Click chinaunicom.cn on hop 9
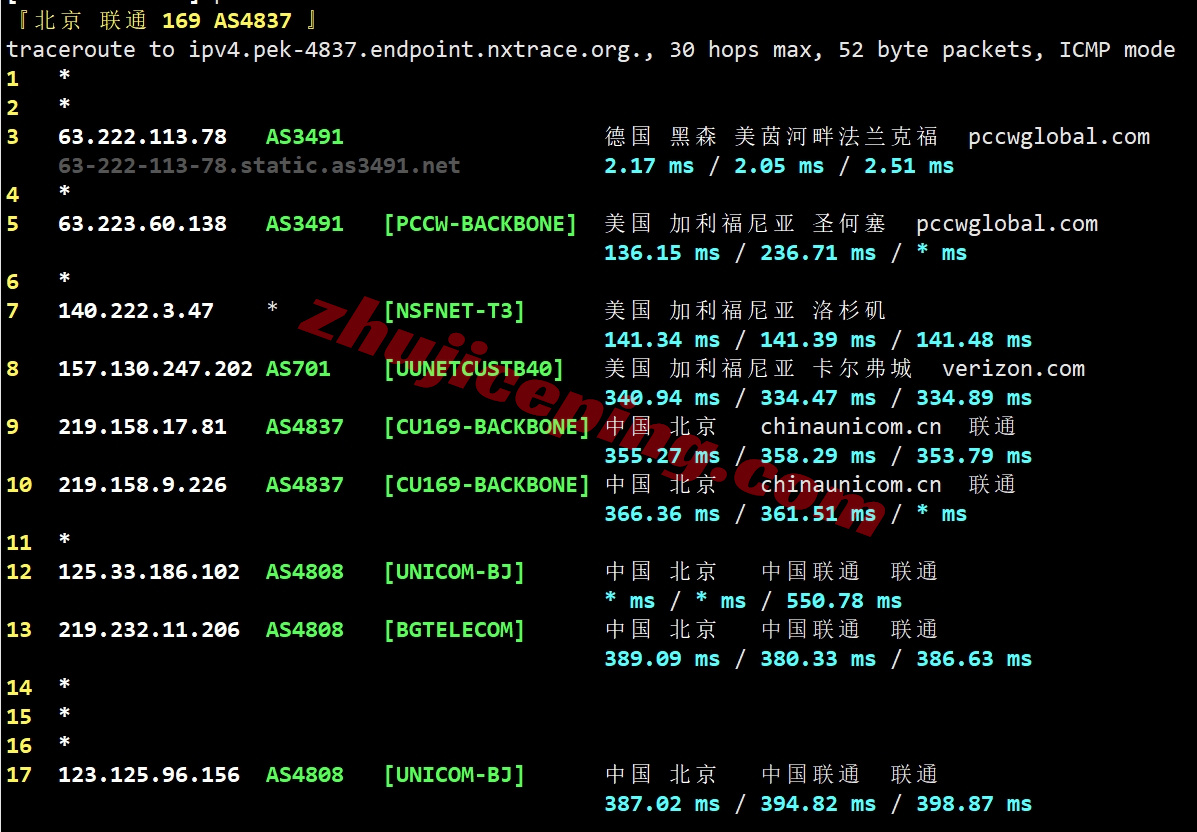Image resolution: width=1197 pixels, height=832 pixels. 851,427
